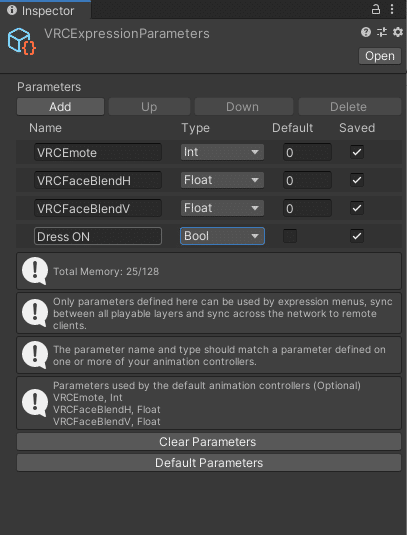
Task: Open the Inspector three-dot options menu
Action: pos(392,10)
